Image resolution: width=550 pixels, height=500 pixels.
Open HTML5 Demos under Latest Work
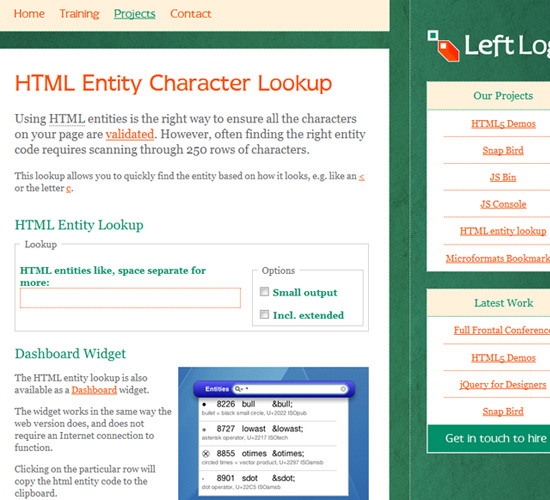(x=503, y=358)
